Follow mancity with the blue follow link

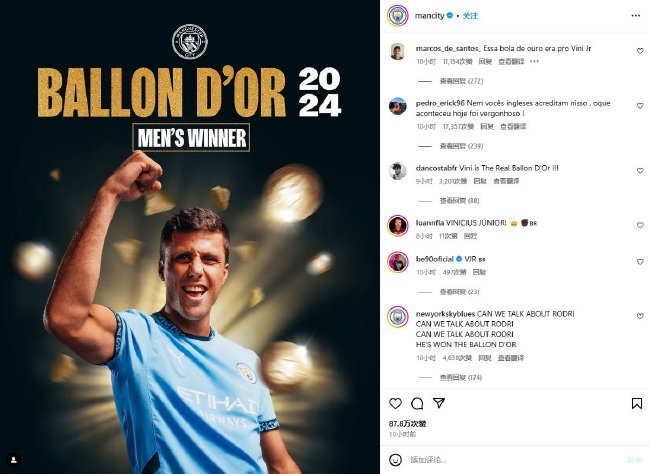[x=470, y=16]
